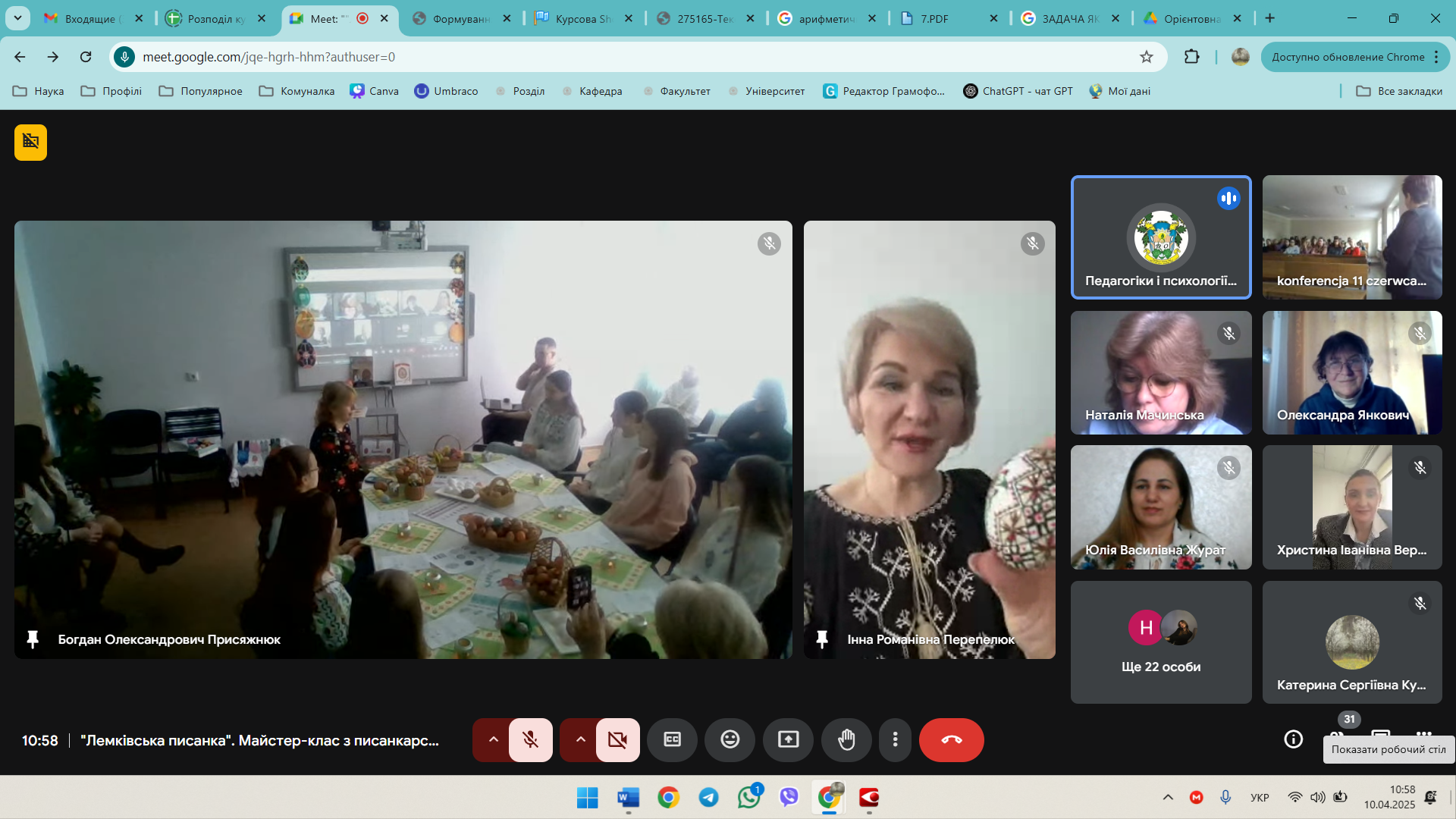This screenshot has height=819, width=1456.
Task: Open the 'Популярное' bookmarks folder
Action: 201,91
